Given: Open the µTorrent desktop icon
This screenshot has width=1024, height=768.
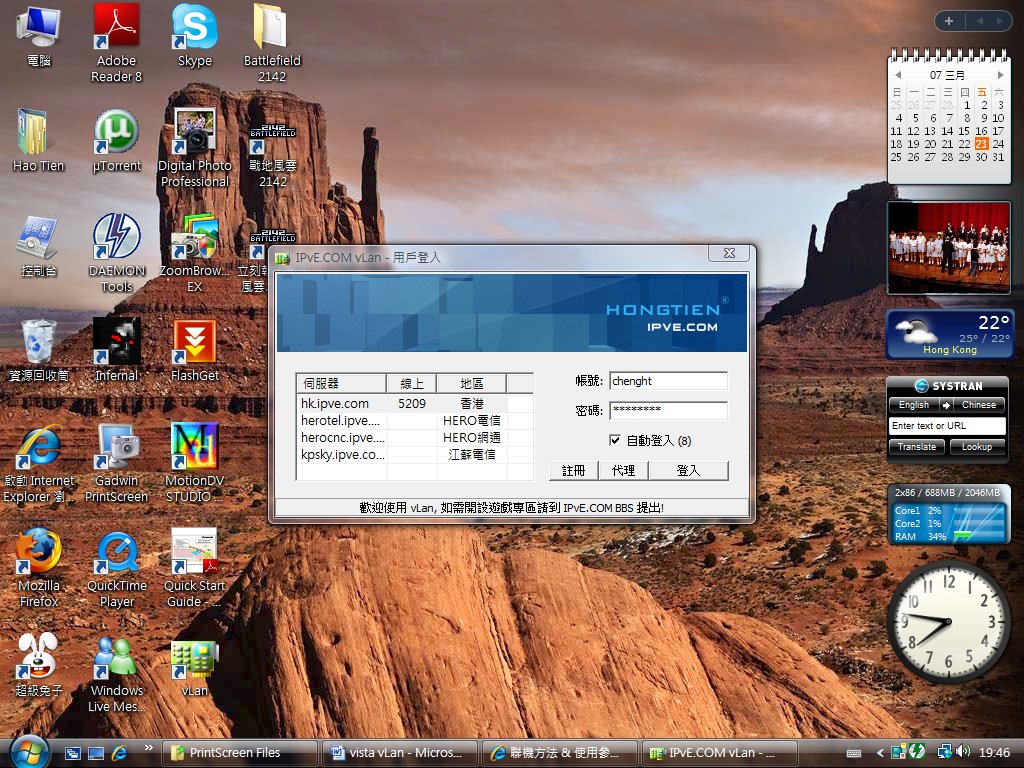Looking at the screenshot, I should click(116, 133).
